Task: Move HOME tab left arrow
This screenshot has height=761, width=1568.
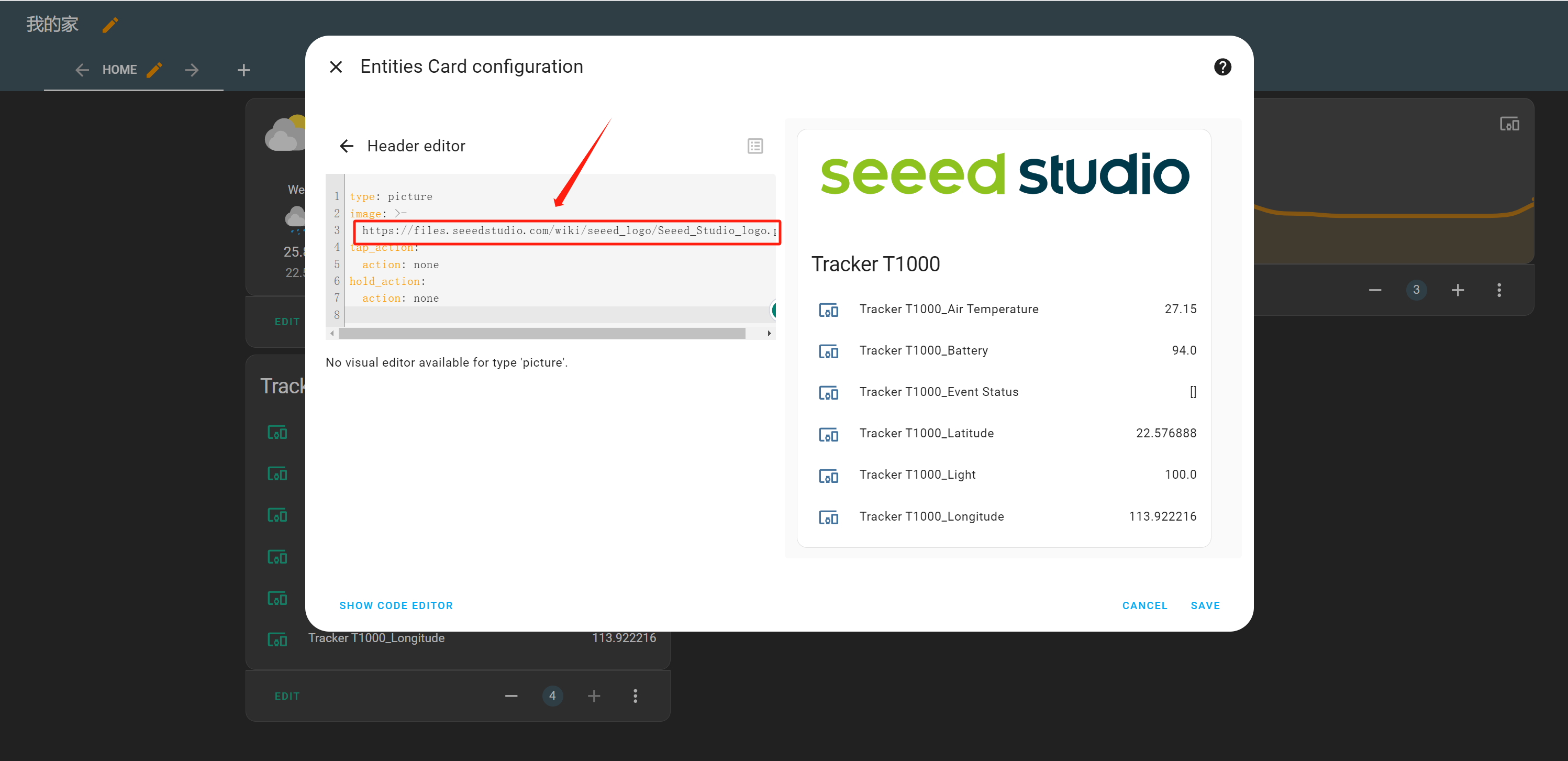Action: [x=82, y=70]
